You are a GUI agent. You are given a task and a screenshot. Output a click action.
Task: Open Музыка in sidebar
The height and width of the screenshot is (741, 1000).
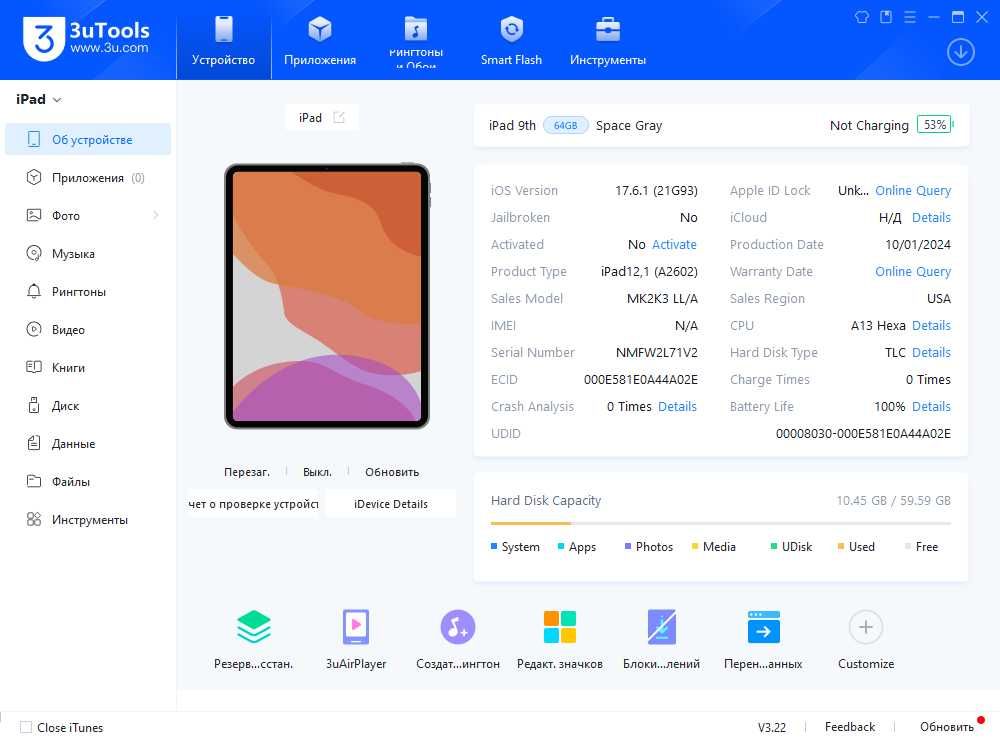pyautogui.click(x=88, y=254)
